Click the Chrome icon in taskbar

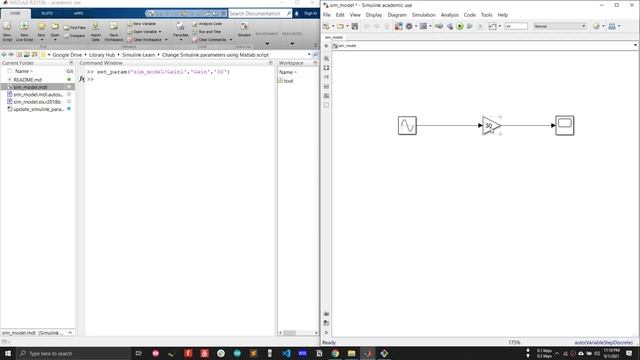335,353
